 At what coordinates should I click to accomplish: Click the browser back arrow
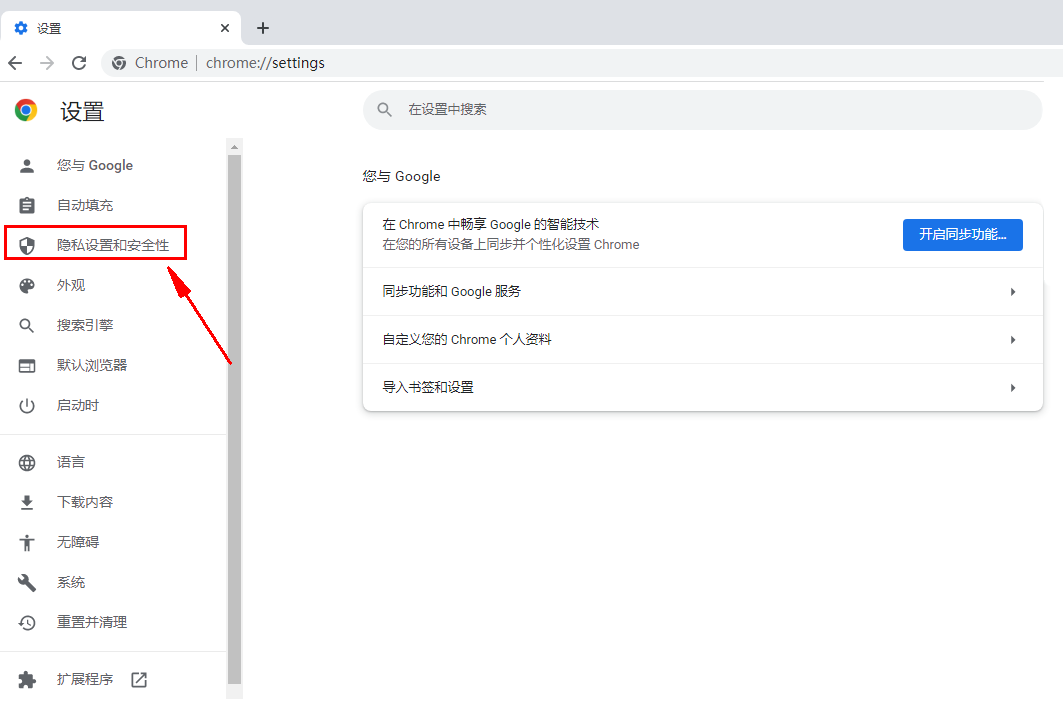(x=15, y=63)
